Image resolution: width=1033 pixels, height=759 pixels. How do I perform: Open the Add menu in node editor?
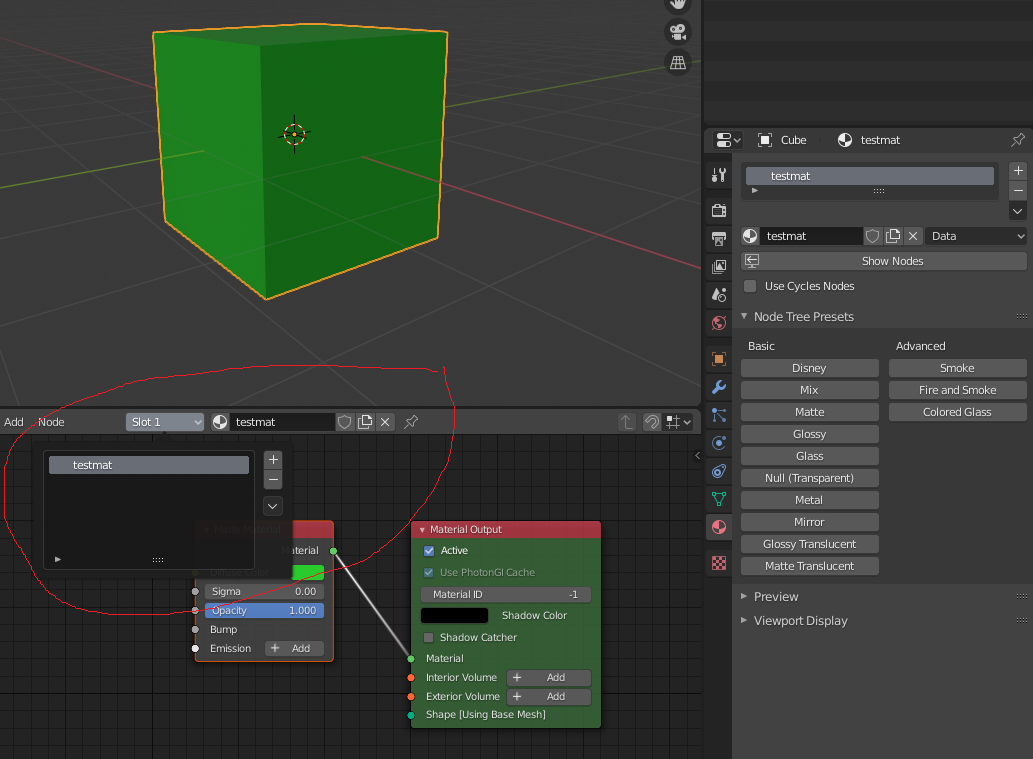pyautogui.click(x=14, y=422)
